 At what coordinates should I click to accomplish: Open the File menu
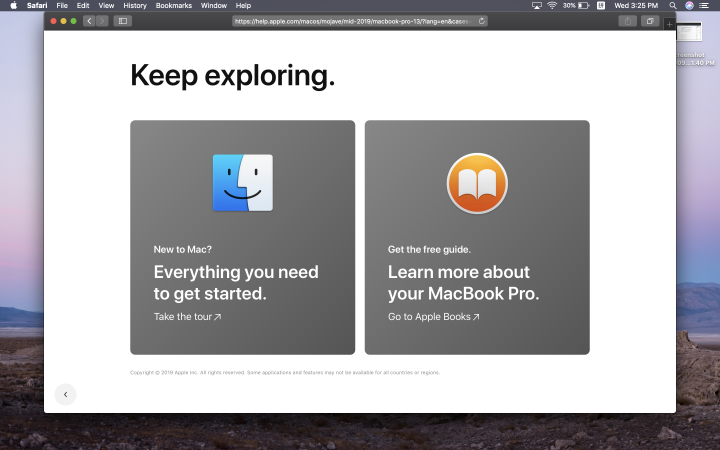(62, 6)
